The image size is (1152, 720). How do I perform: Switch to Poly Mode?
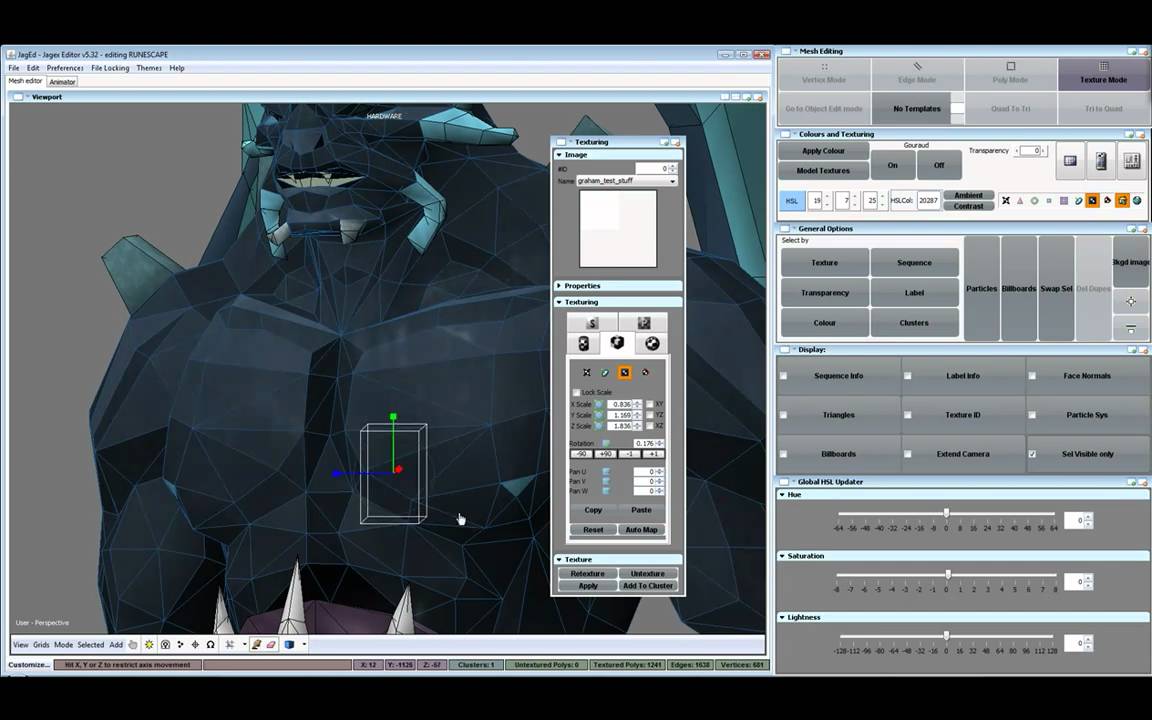coord(1010,74)
